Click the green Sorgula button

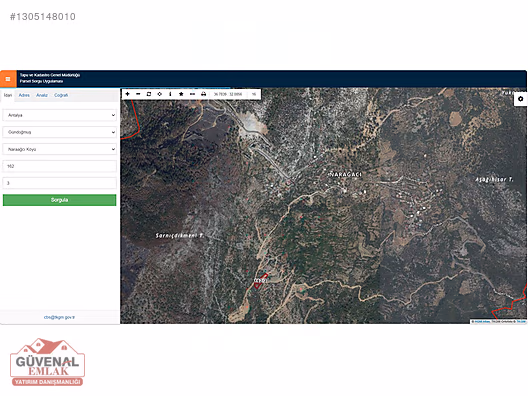point(60,200)
